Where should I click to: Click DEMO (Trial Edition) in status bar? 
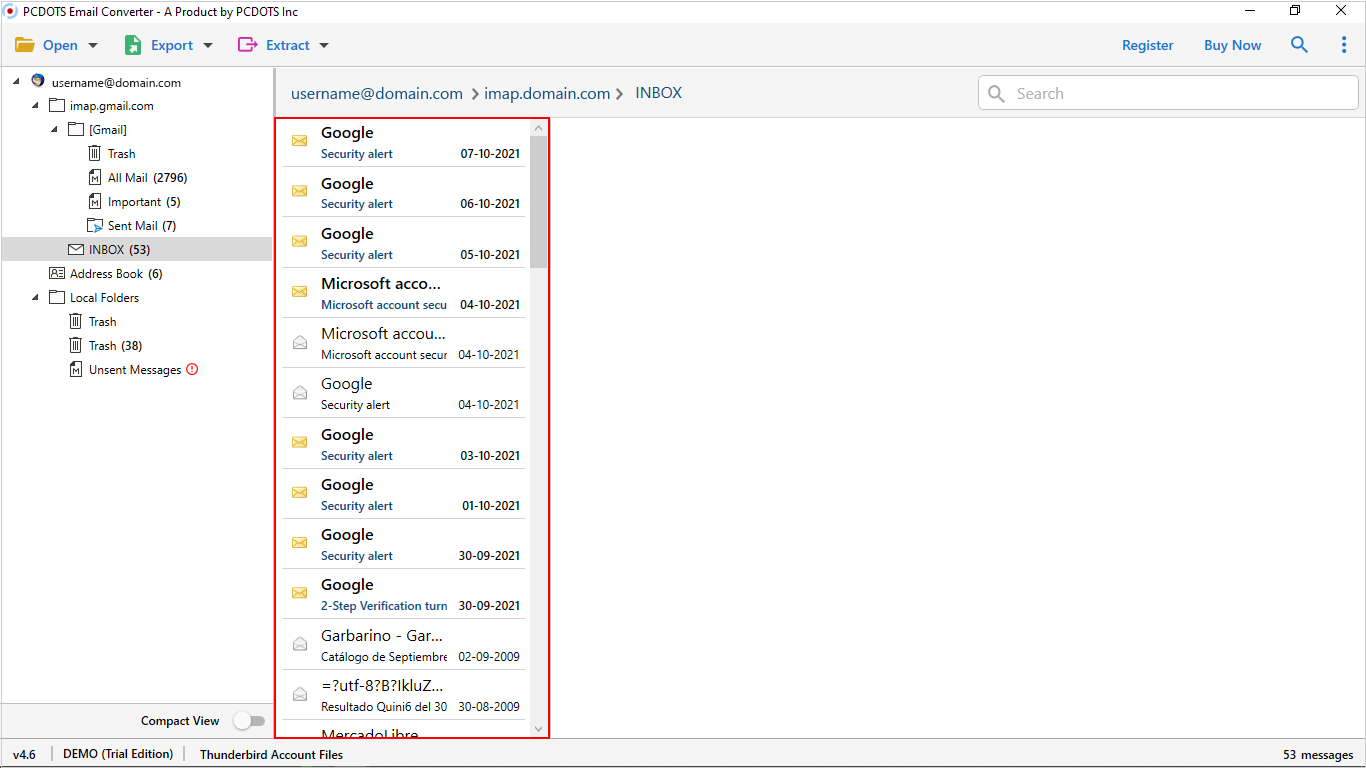pos(118,754)
